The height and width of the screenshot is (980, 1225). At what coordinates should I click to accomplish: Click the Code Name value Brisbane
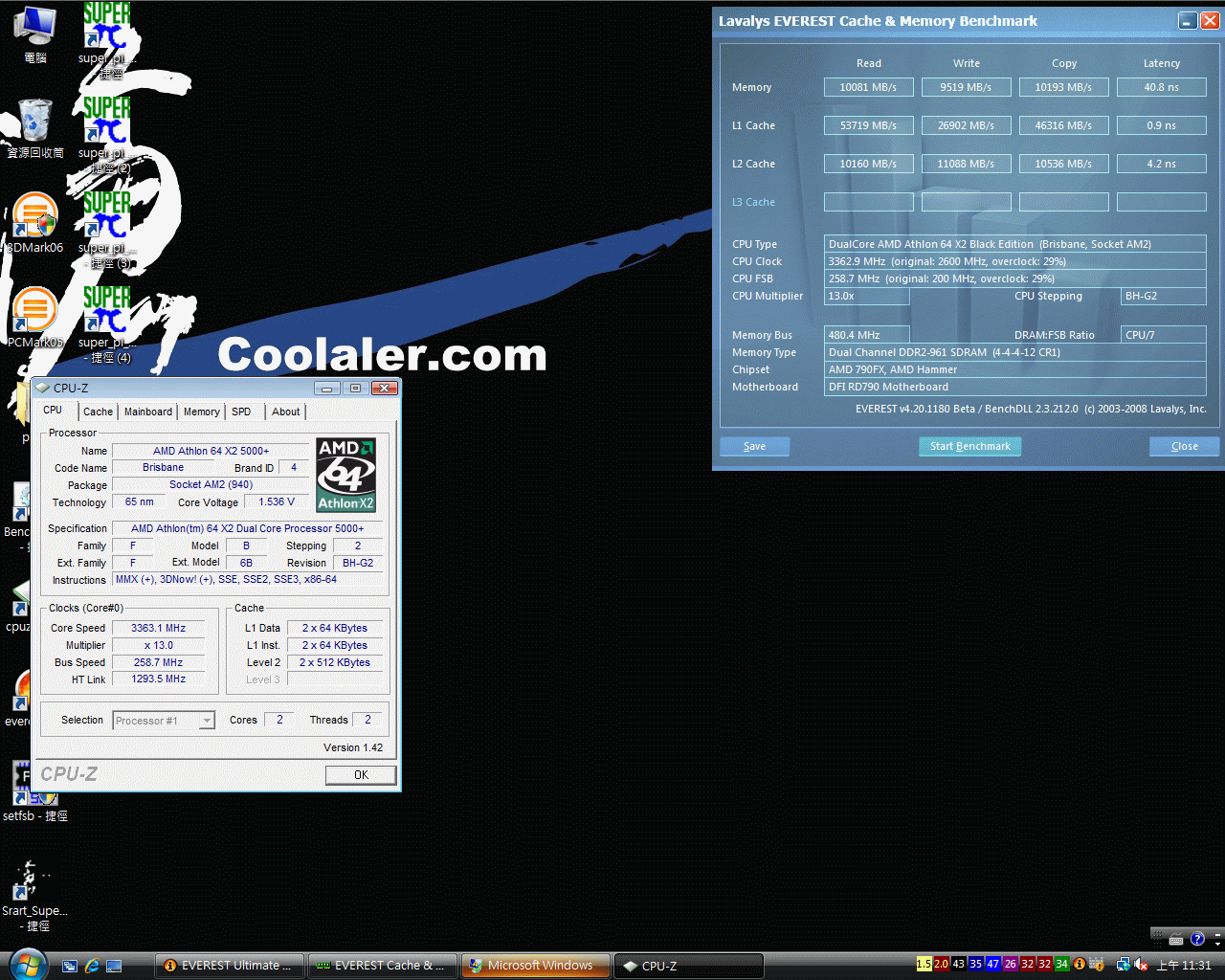(164, 468)
